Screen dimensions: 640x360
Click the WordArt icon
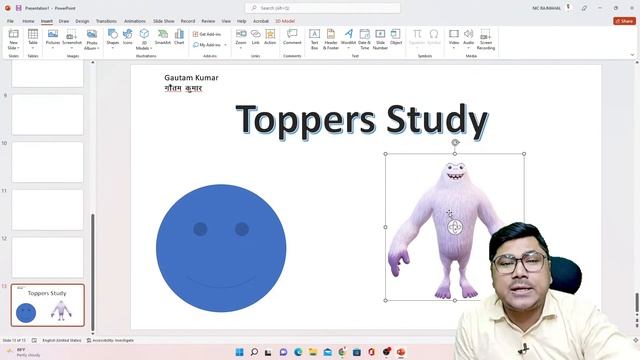click(x=348, y=34)
